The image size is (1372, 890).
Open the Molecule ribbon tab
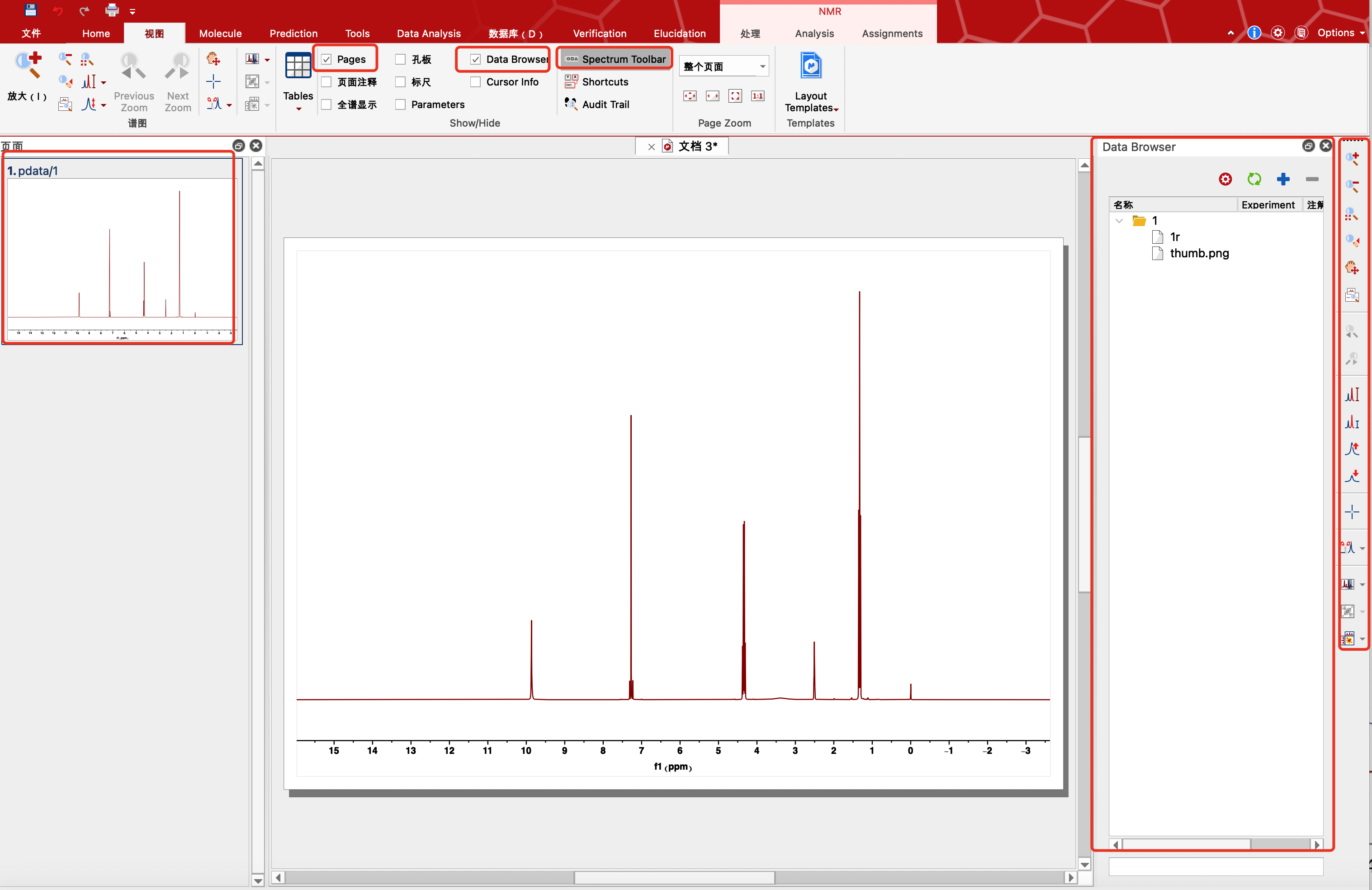coord(220,33)
